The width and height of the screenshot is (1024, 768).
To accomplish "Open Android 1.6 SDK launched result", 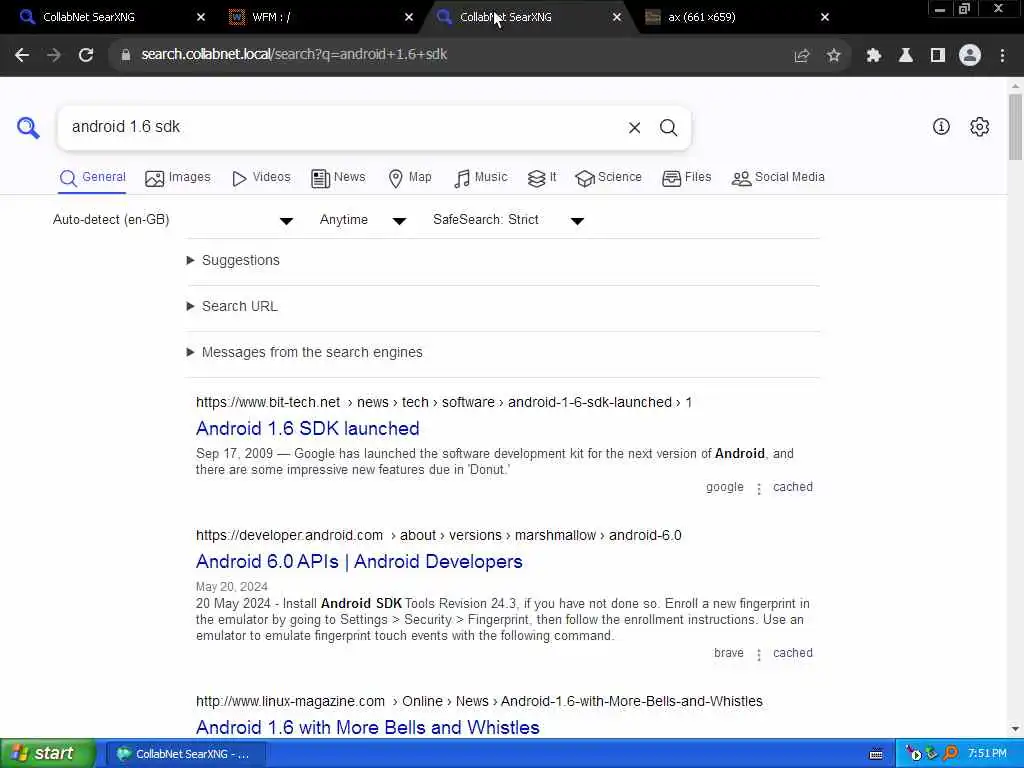I will pos(308,429).
